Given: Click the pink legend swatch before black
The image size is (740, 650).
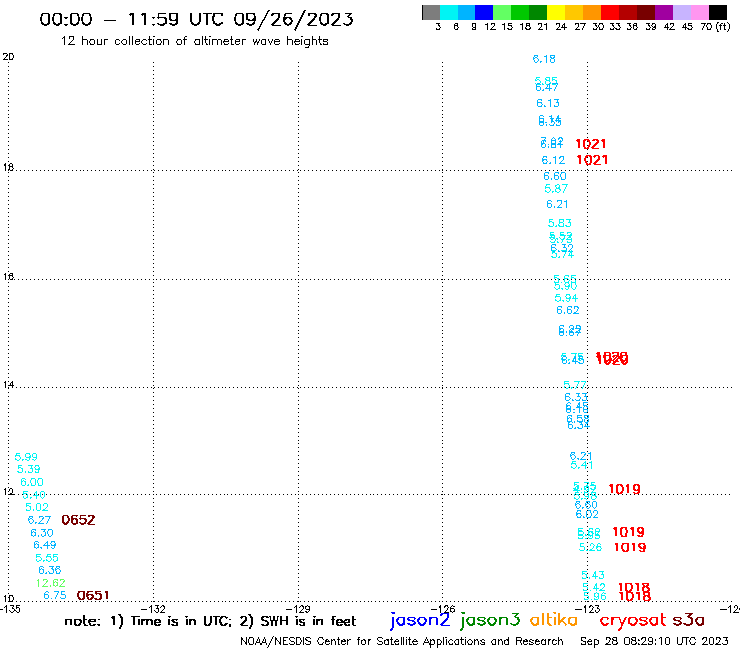Looking at the screenshot, I should (700, 12).
